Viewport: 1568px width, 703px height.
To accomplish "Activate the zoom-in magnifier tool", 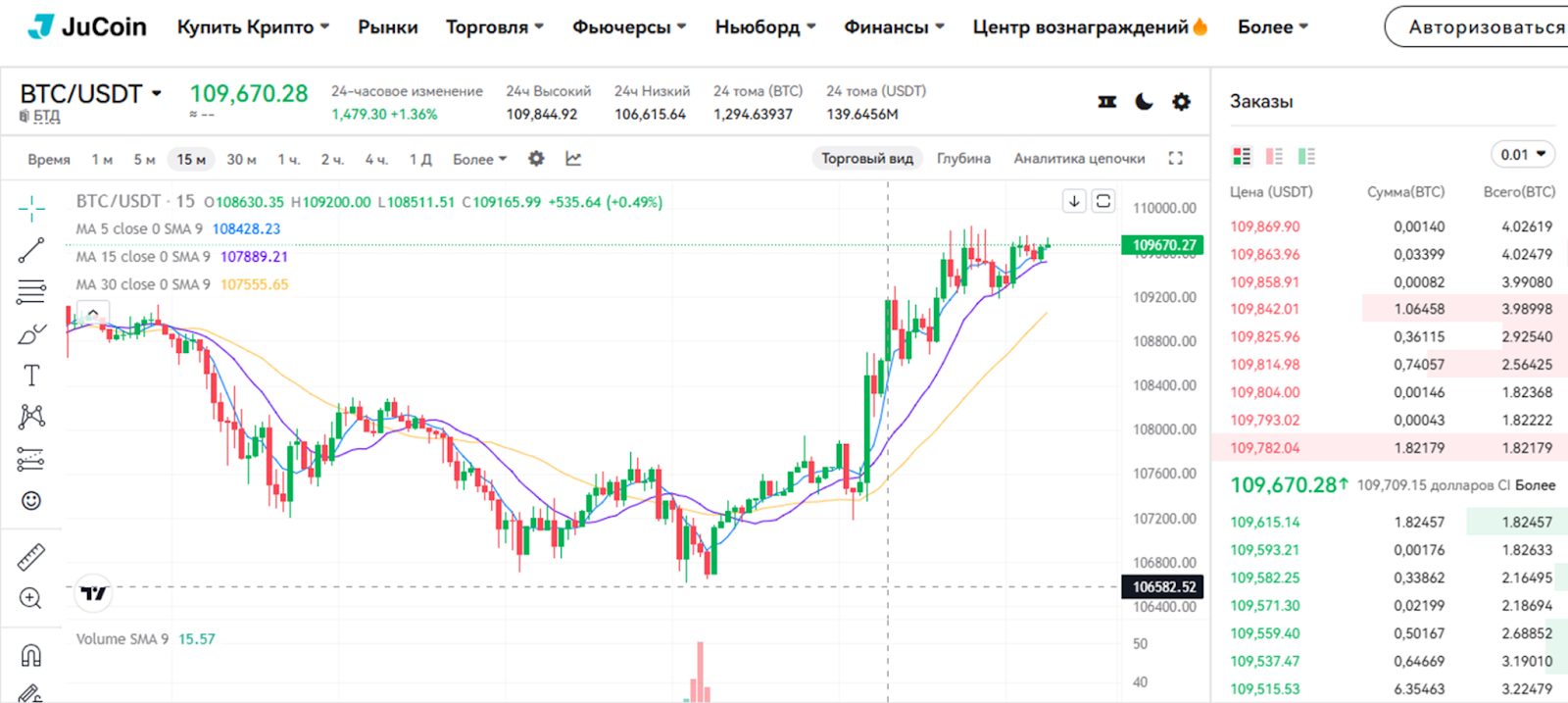I will tap(31, 598).
